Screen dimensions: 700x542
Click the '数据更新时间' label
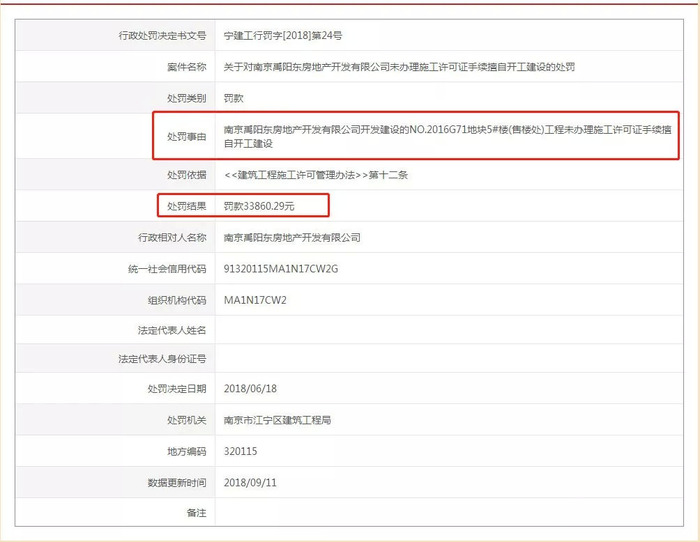pyautogui.click(x=177, y=483)
